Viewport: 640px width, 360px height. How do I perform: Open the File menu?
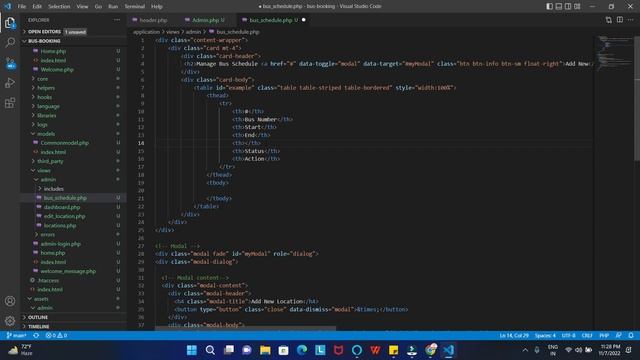[x=22, y=7]
